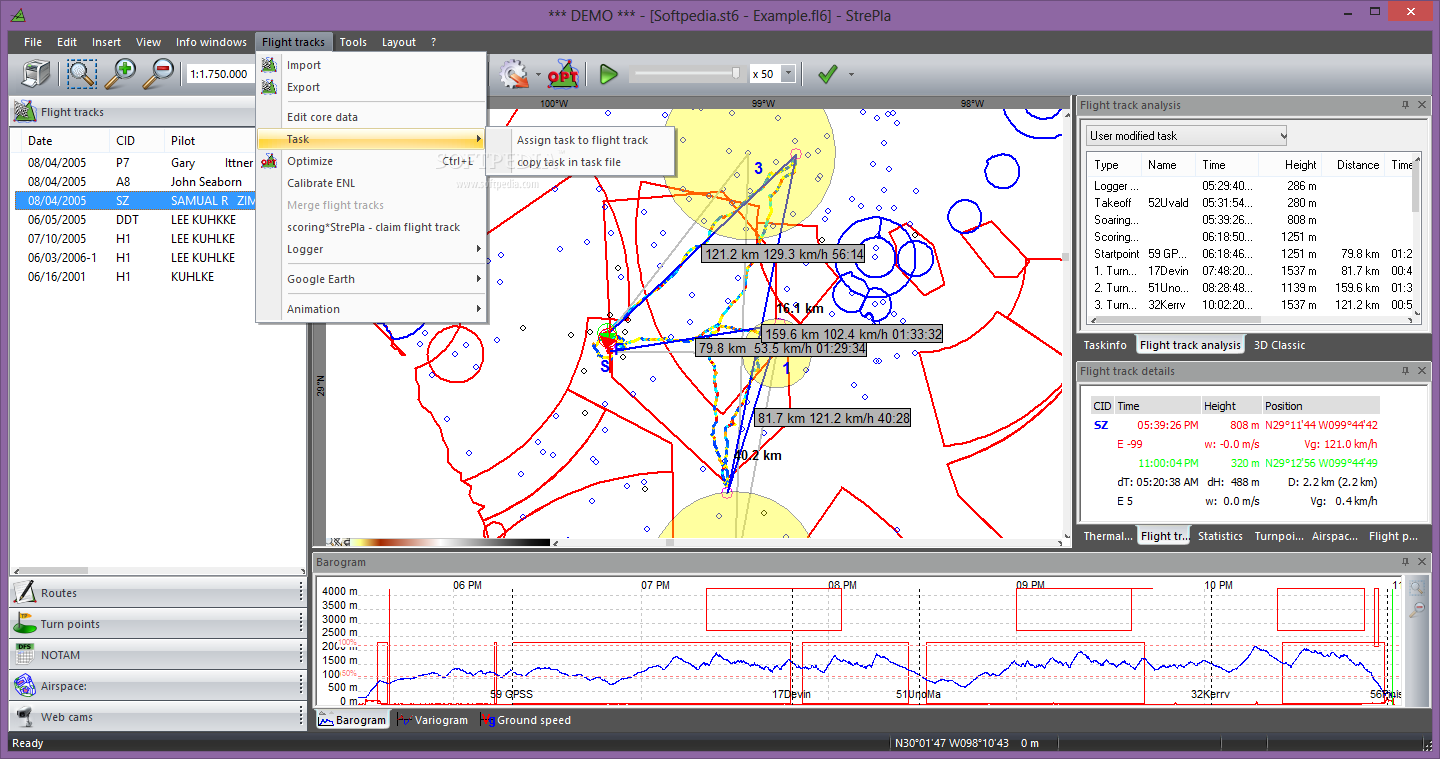Expand the Google Earth submenu
Screen dimensions: 1440x759
(x=372, y=279)
